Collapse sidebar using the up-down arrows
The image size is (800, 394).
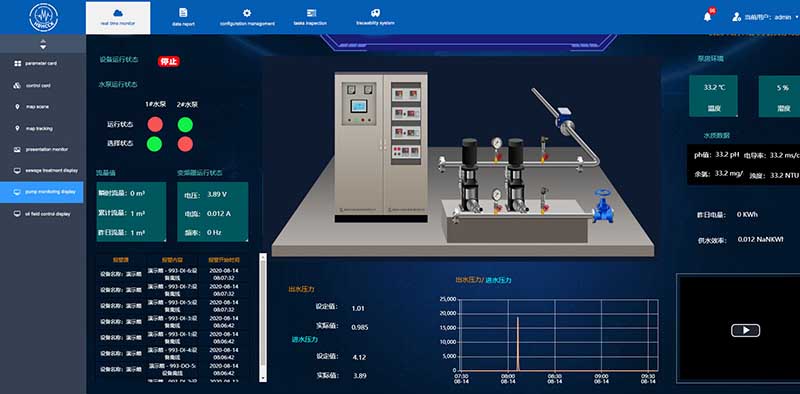(43, 44)
